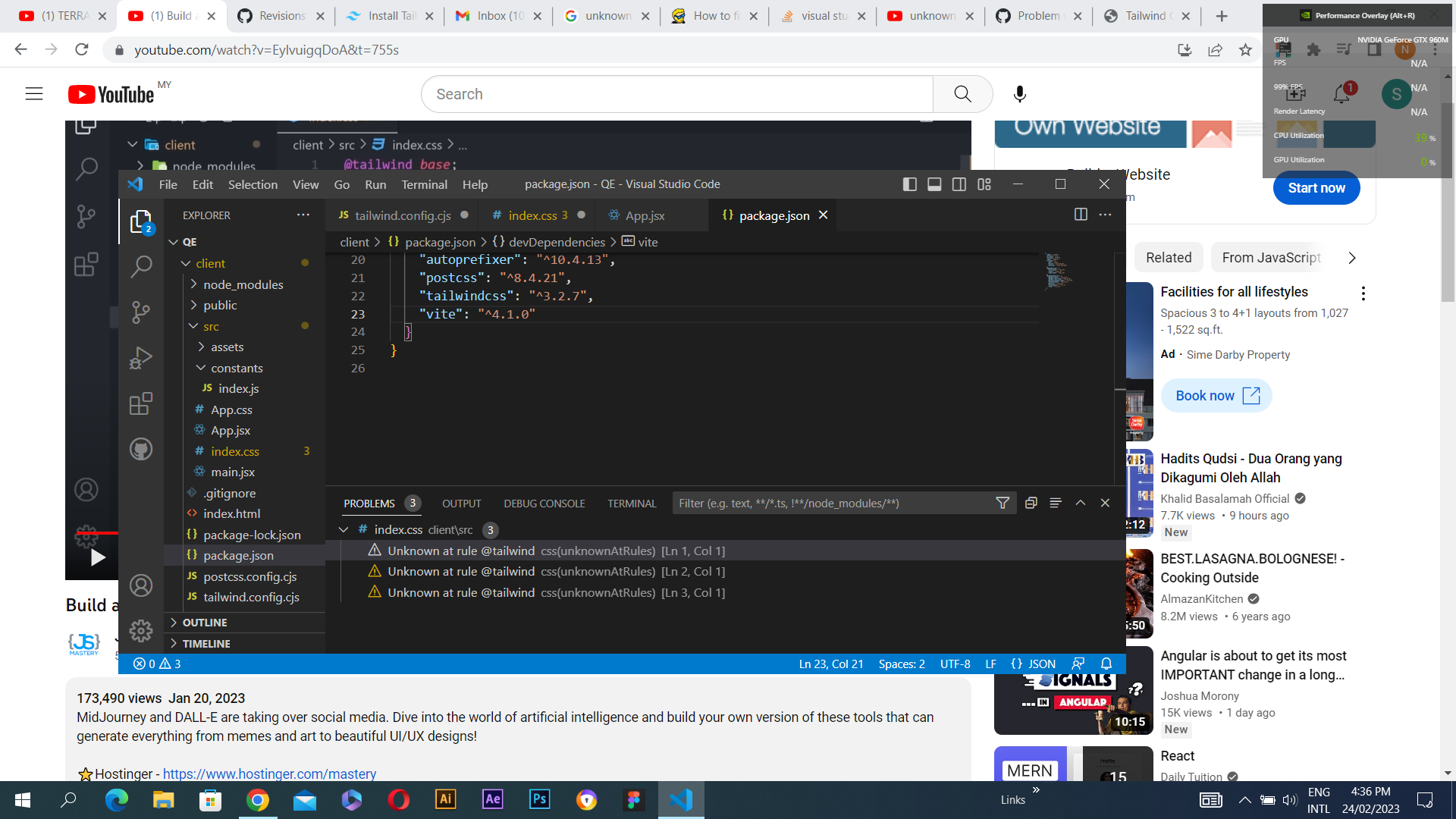Click the Start now ad button

click(1316, 188)
